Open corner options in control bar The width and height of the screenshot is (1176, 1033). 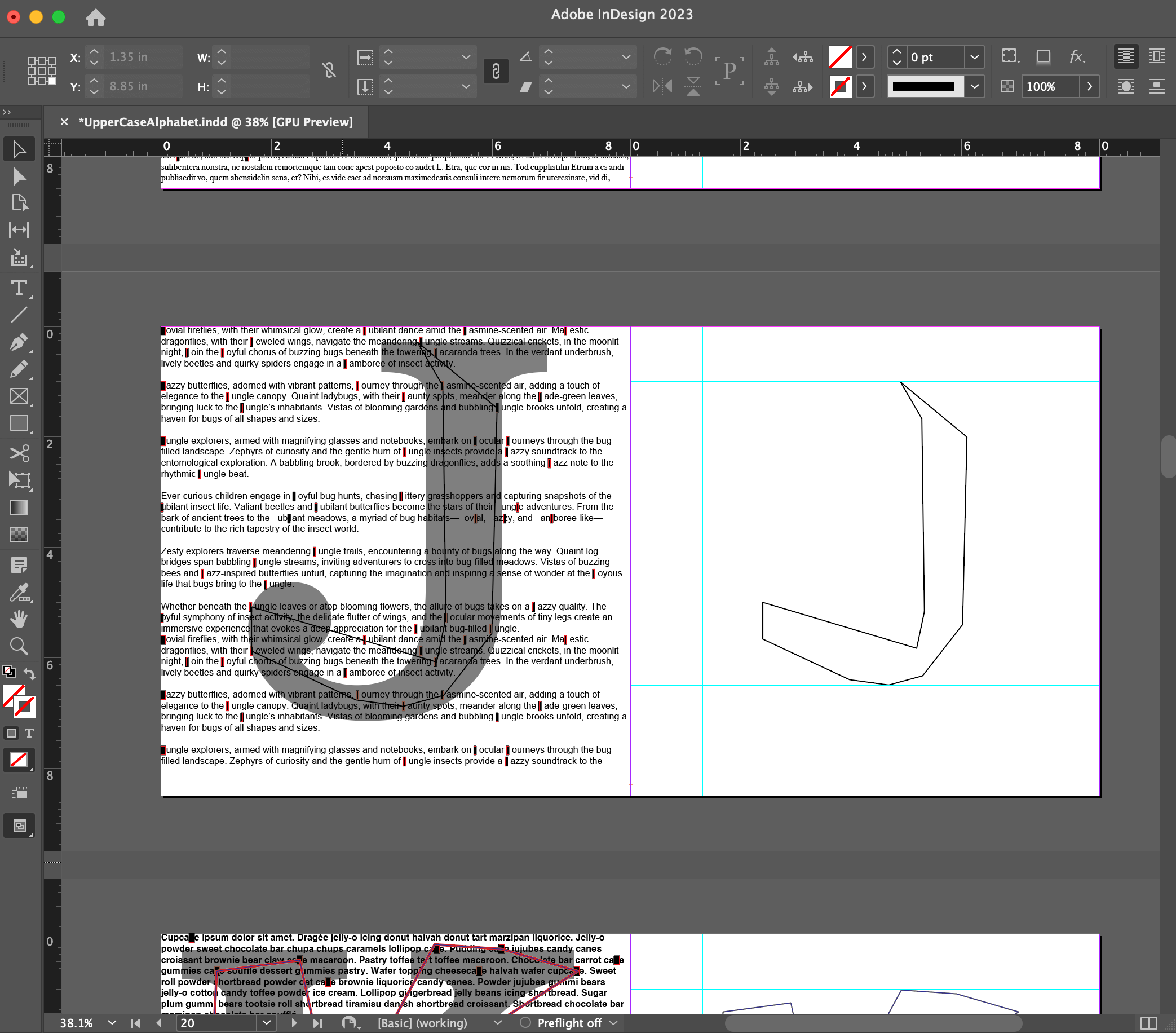click(x=1010, y=56)
